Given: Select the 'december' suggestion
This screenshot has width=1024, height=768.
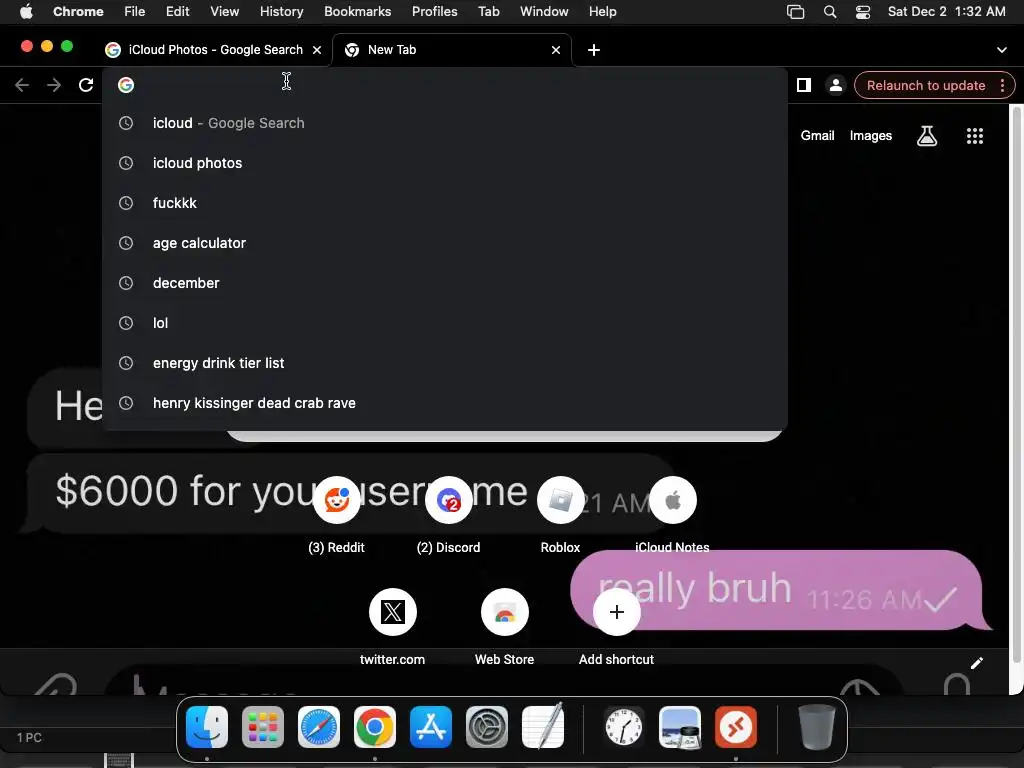Looking at the screenshot, I should coord(444,283).
